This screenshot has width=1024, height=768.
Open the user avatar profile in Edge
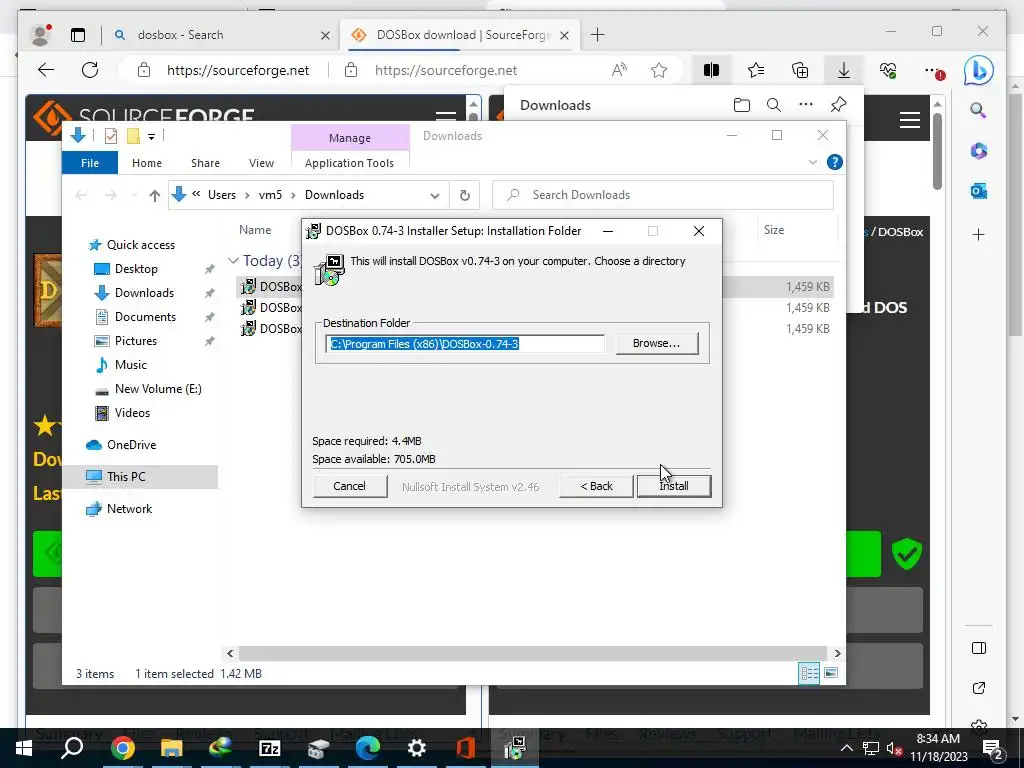pyautogui.click(x=41, y=35)
